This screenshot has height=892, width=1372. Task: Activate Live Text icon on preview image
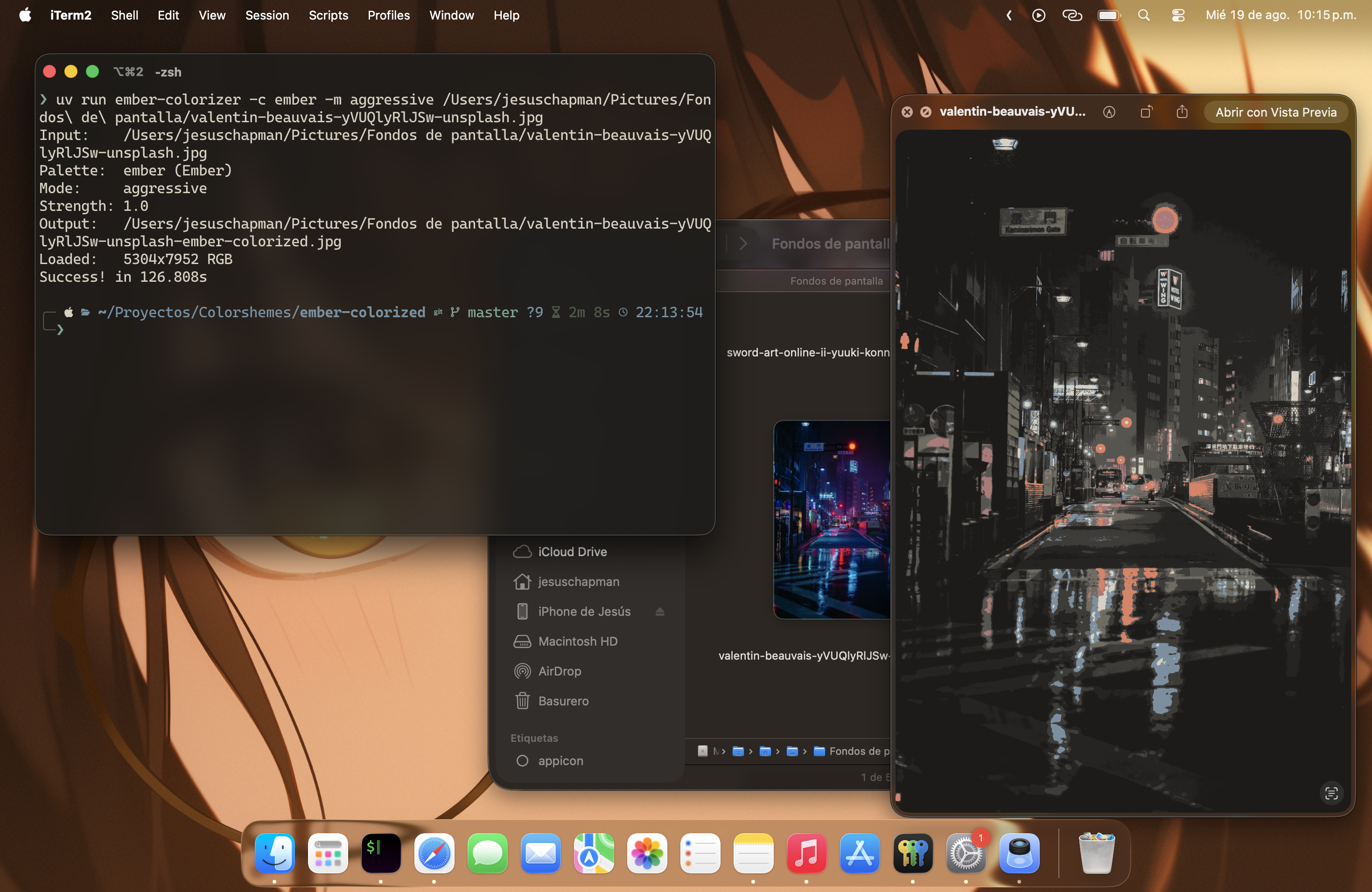1331,794
